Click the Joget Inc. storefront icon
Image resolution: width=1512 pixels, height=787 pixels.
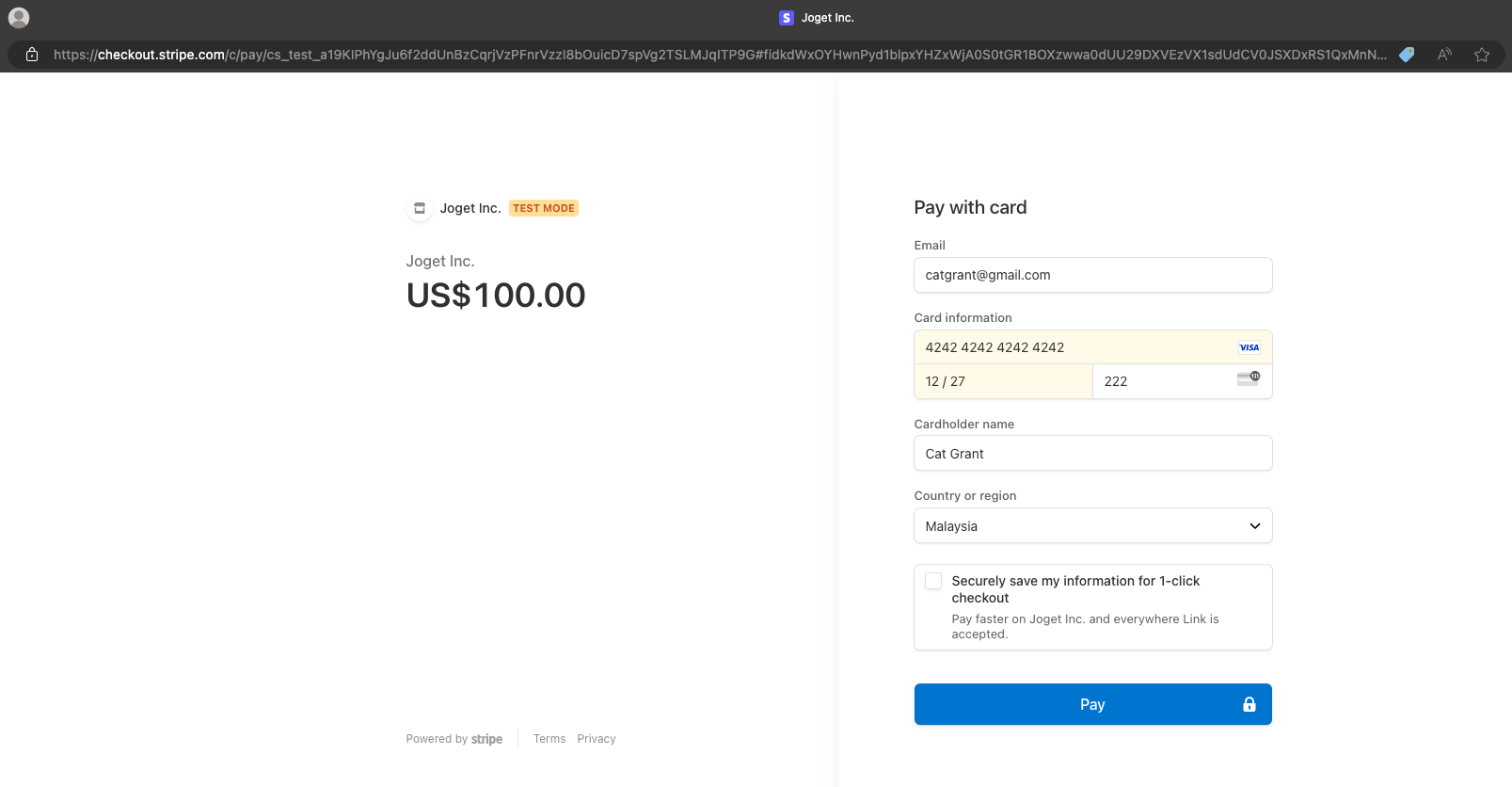pos(420,208)
